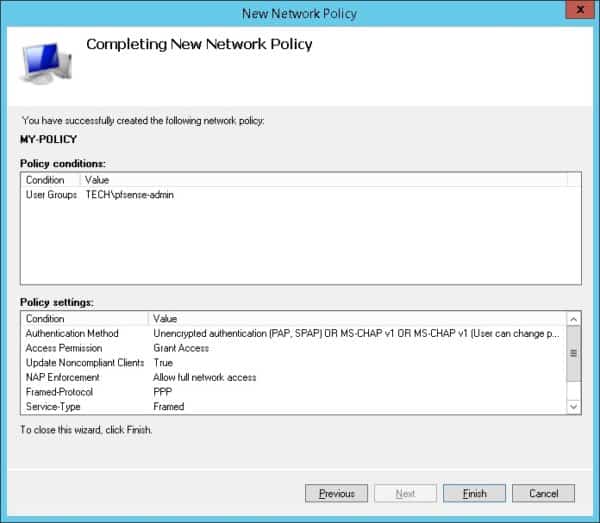Cancel the New Network Policy wizard
The image size is (600, 523).
543,493
